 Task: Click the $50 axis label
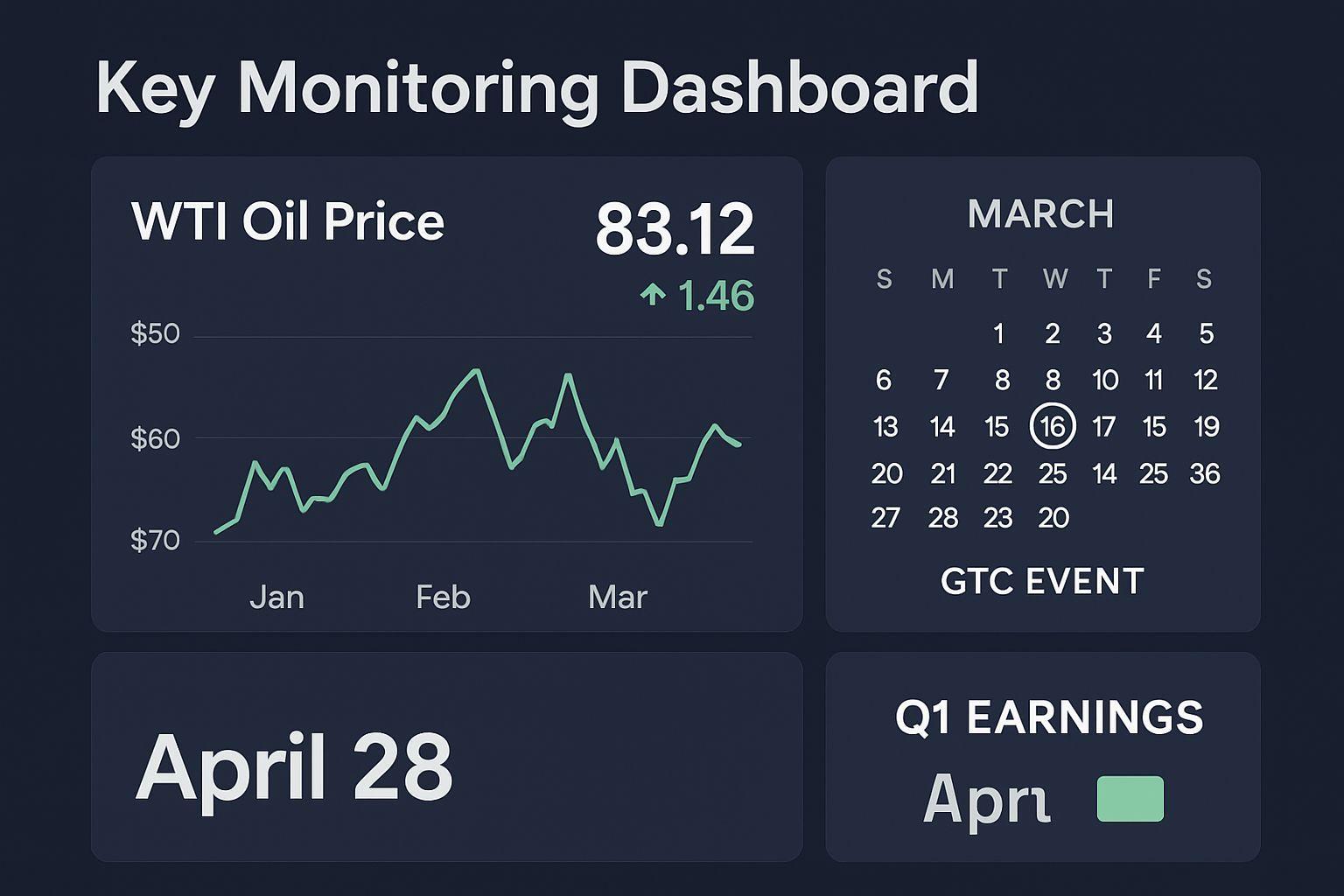(x=155, y=333)
